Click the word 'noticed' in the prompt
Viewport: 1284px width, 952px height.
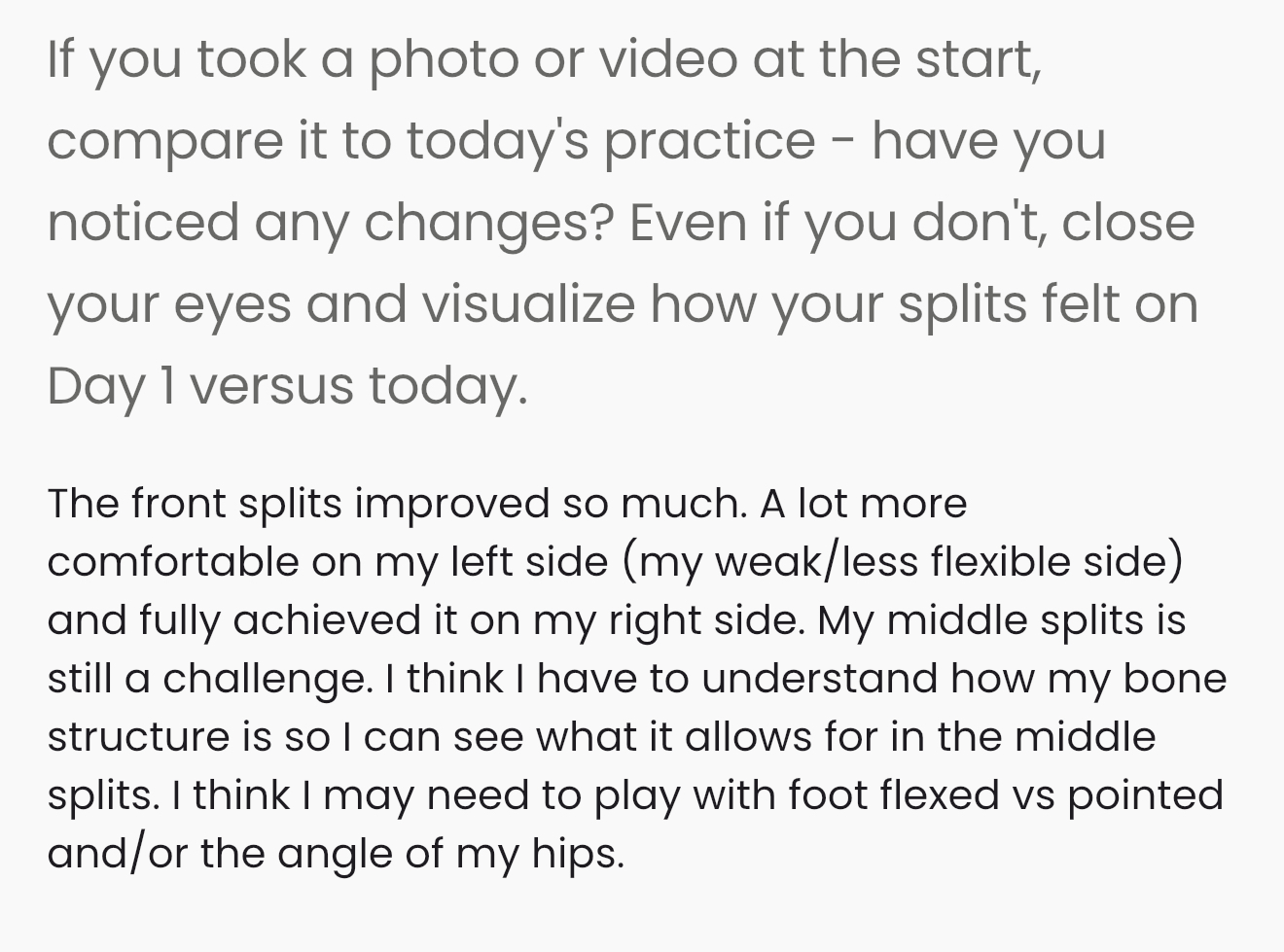[x=142, y=223]
